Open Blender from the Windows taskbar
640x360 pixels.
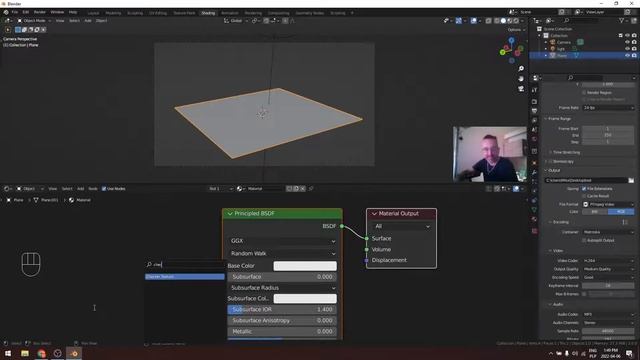(x=74, y=353)
